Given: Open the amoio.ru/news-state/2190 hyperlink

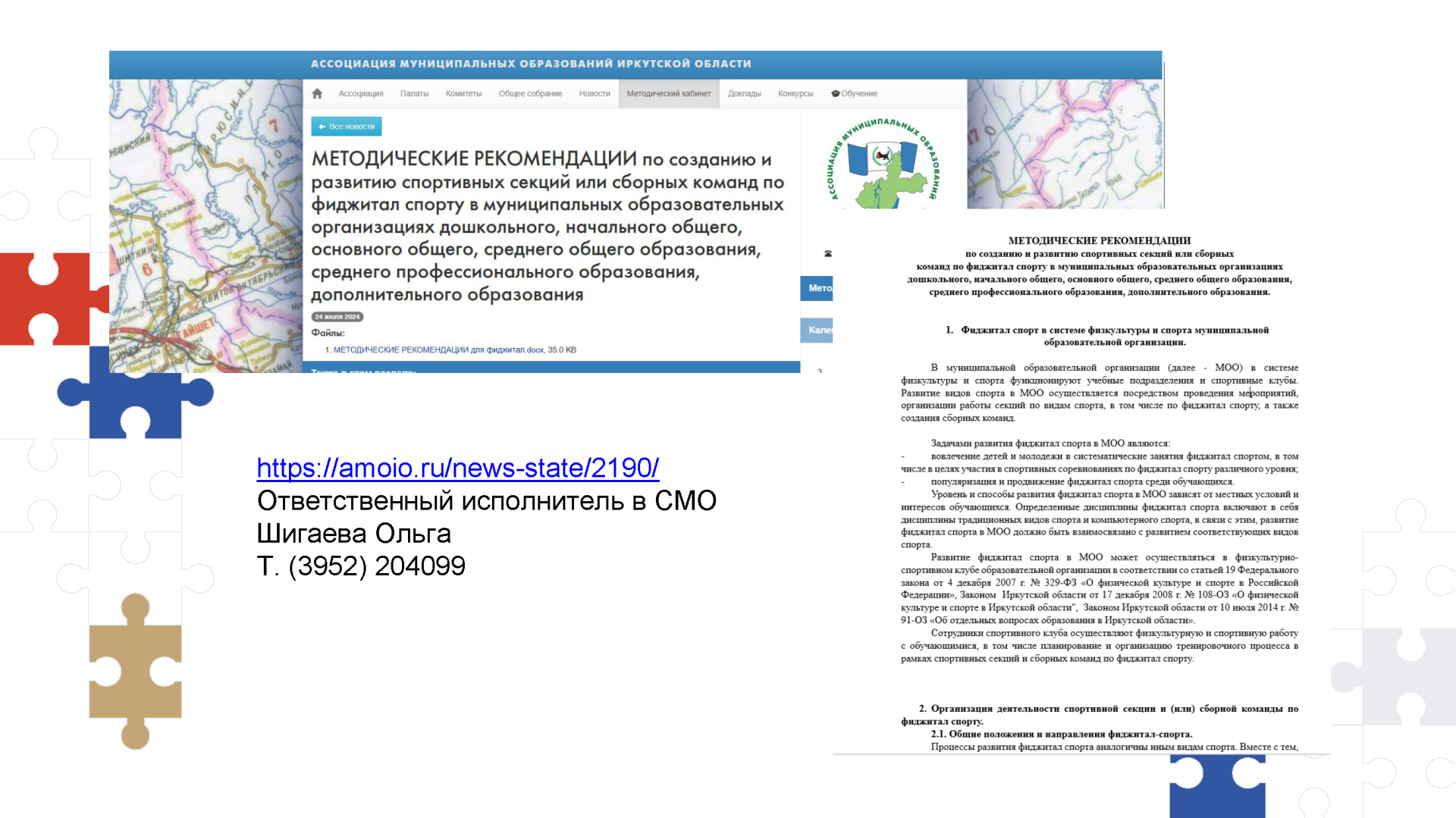Looking at the screenshot, I should click(x=457, y=468).
